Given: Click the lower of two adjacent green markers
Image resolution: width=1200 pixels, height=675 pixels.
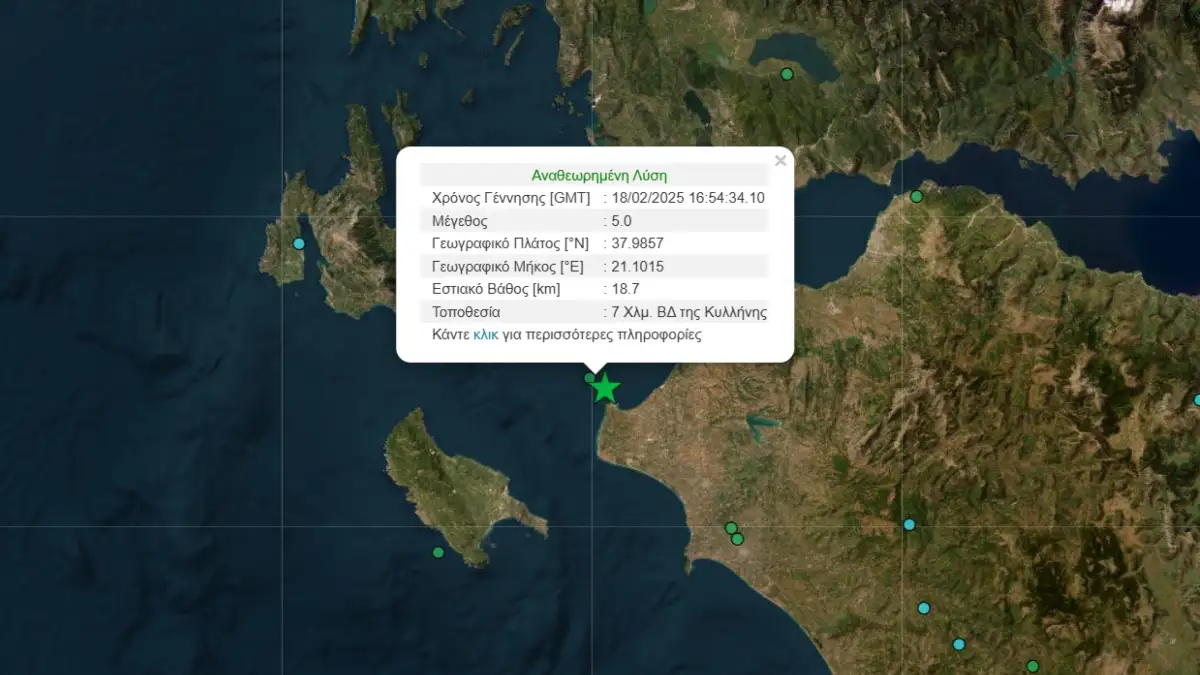Looking at the screenshot, I should point(738,540).
